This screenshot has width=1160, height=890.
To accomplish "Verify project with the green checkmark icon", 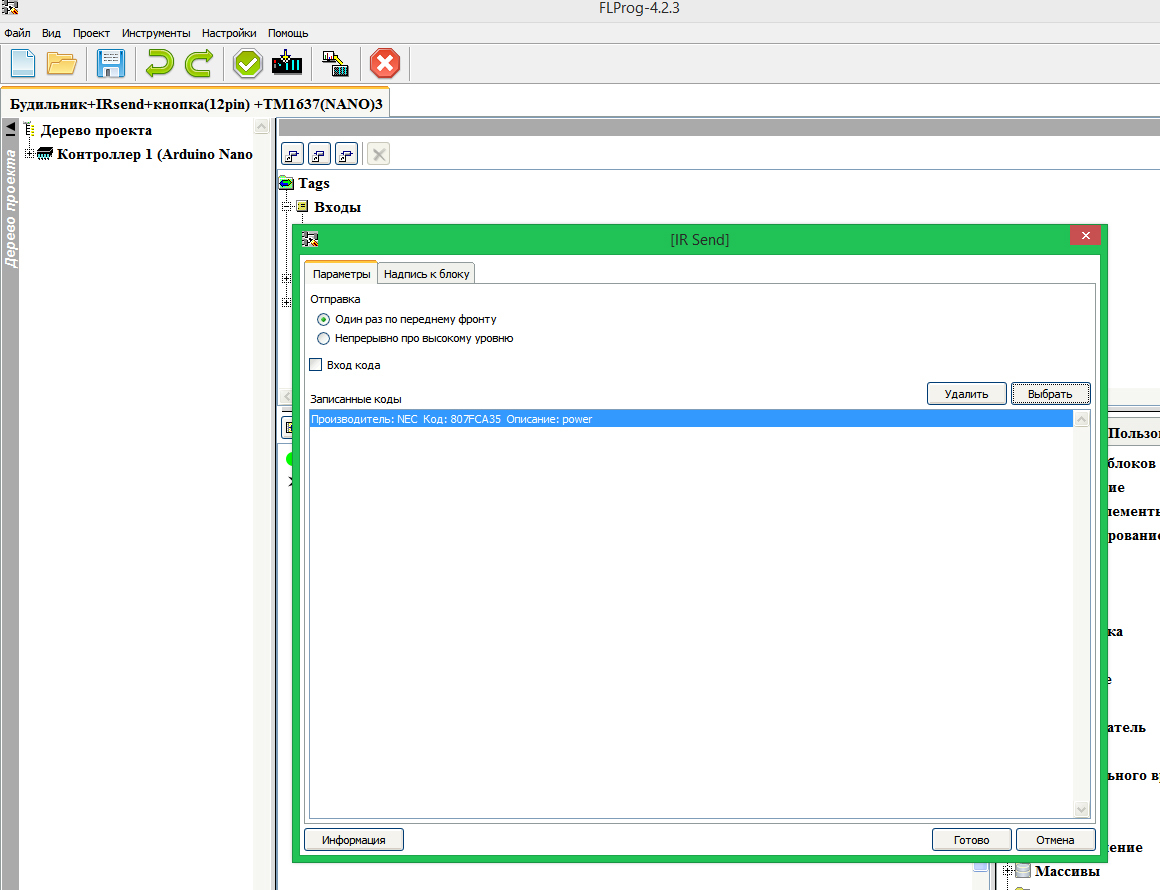I will pyautogui.click(x=247, y=64).
